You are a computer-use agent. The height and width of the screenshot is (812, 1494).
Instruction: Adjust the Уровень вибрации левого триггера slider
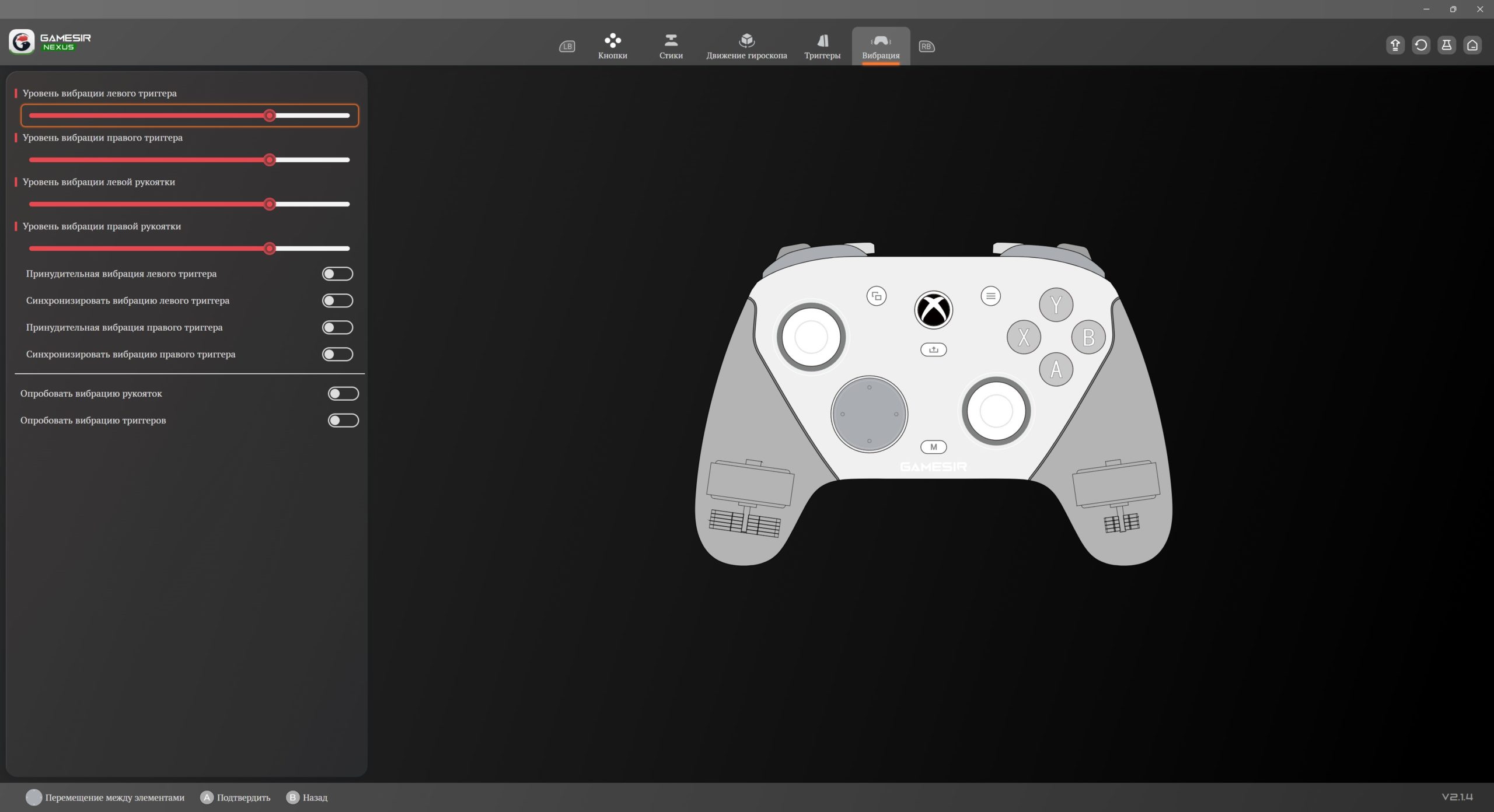click(x=190, y=116)
